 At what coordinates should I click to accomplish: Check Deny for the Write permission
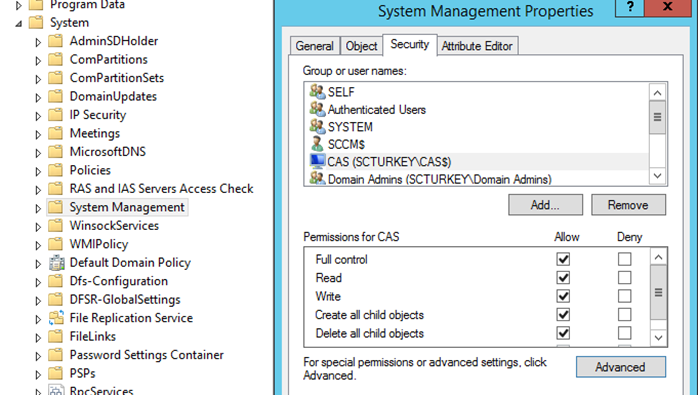[x=625, y=296]
